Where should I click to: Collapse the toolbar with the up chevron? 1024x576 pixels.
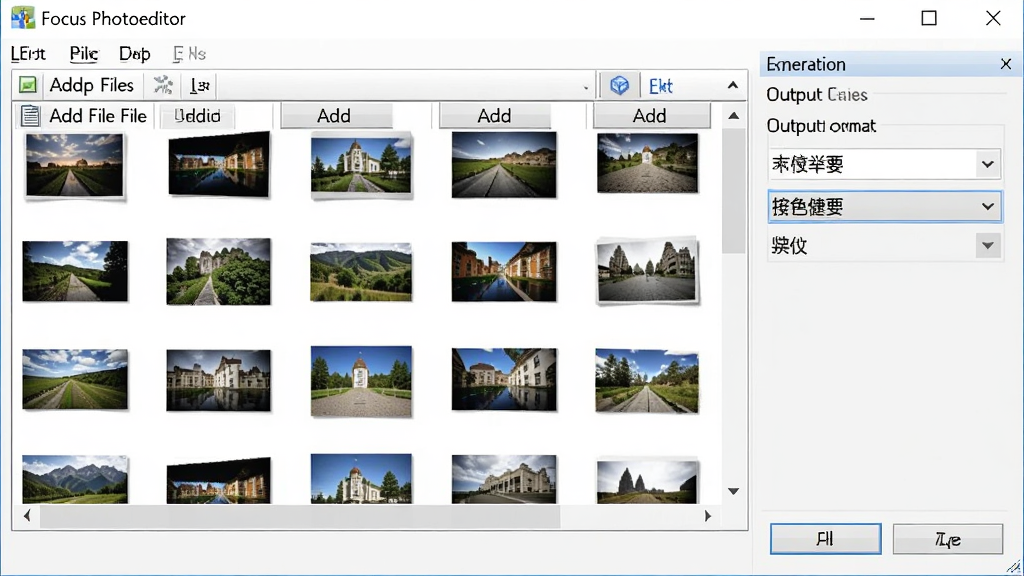tap(733, 86)
